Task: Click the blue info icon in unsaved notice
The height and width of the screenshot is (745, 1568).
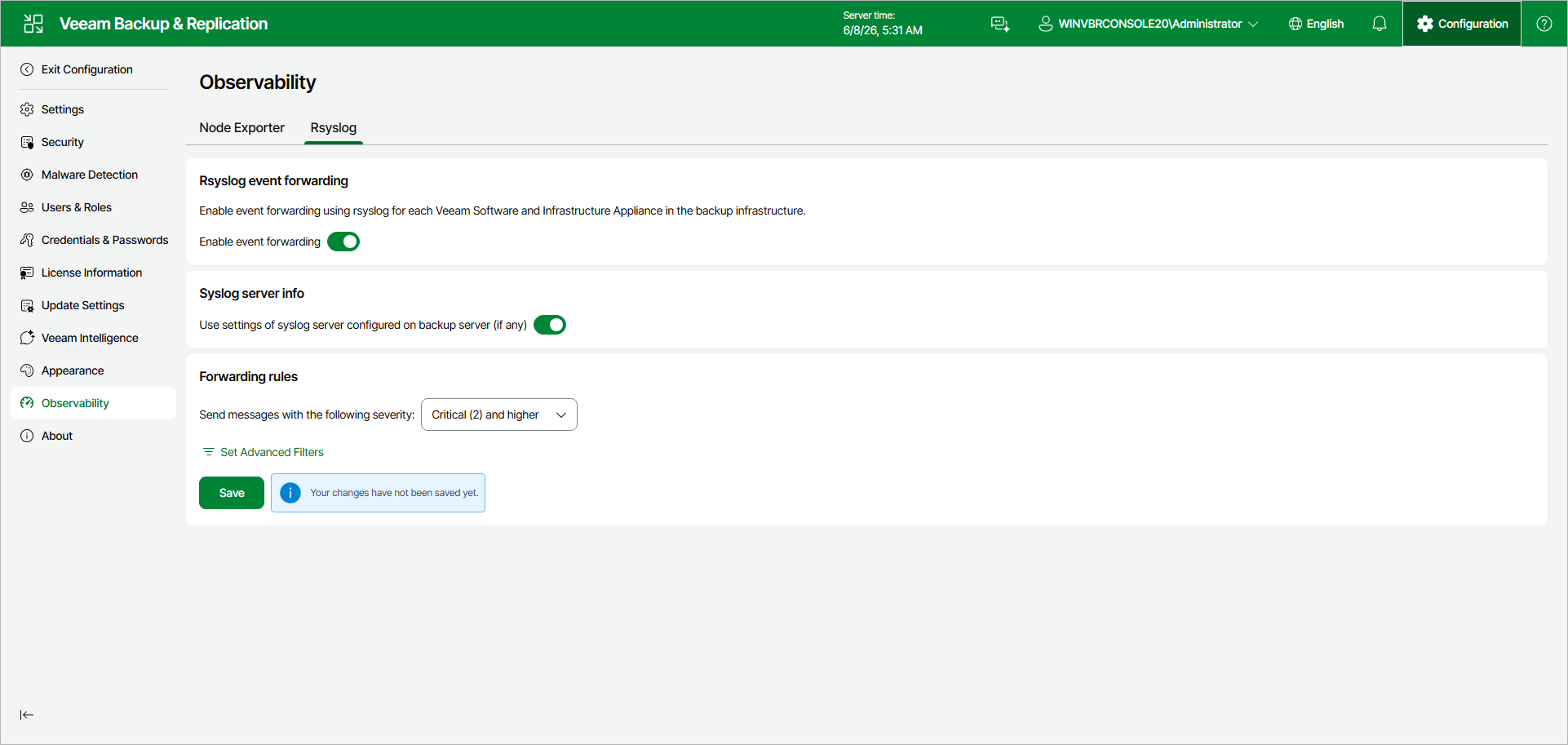Action: click(x=290, y=493)
